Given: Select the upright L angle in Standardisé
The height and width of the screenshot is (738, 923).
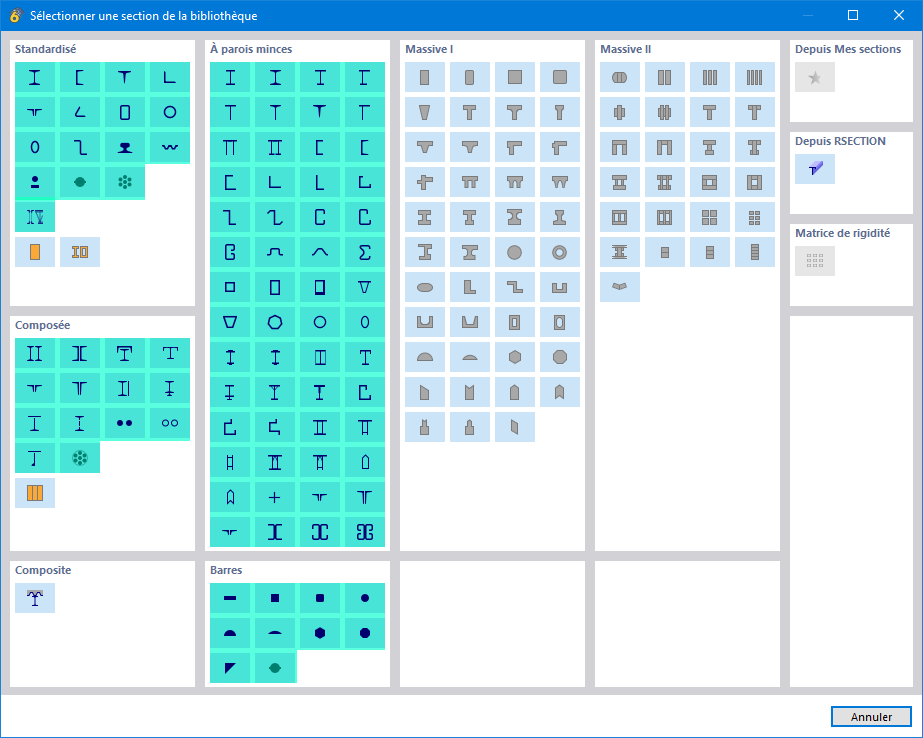Looking at the screenshot, I should click(x=170, y=77).
